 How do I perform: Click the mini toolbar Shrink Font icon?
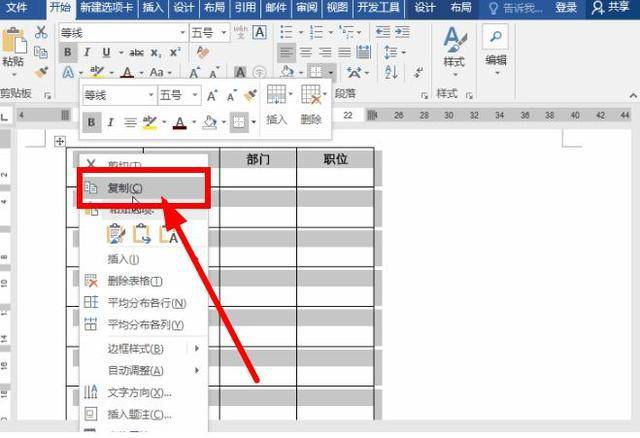231,96
